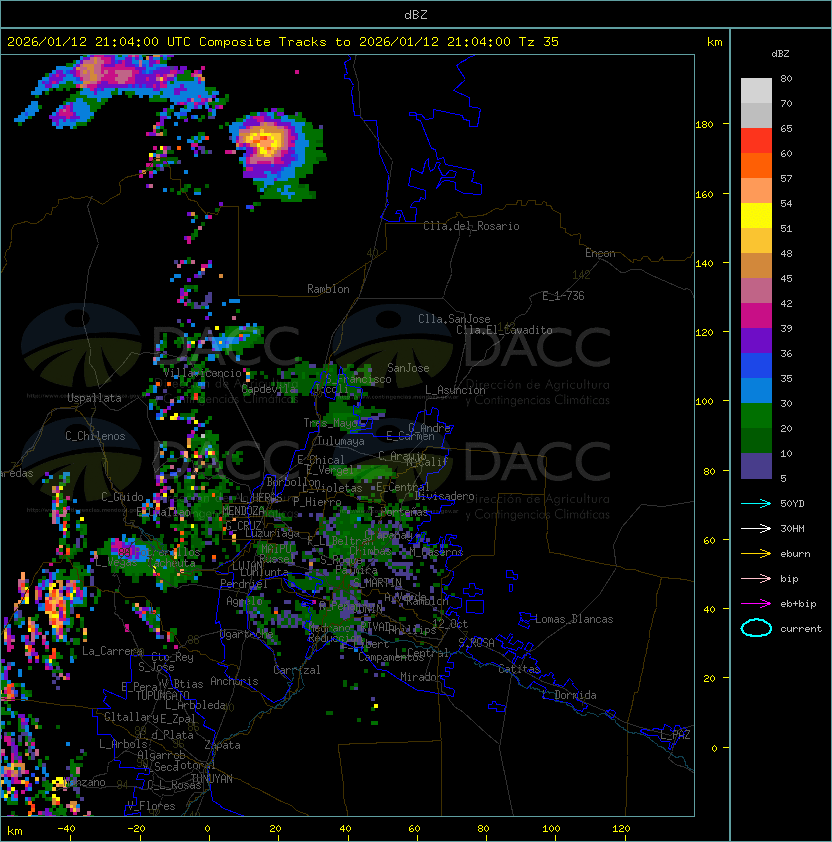Image resolution: width=832 pixels, height=842 pixels.
Task: Click the 'Clla.SanJose' label
Action: pos(454,319)
